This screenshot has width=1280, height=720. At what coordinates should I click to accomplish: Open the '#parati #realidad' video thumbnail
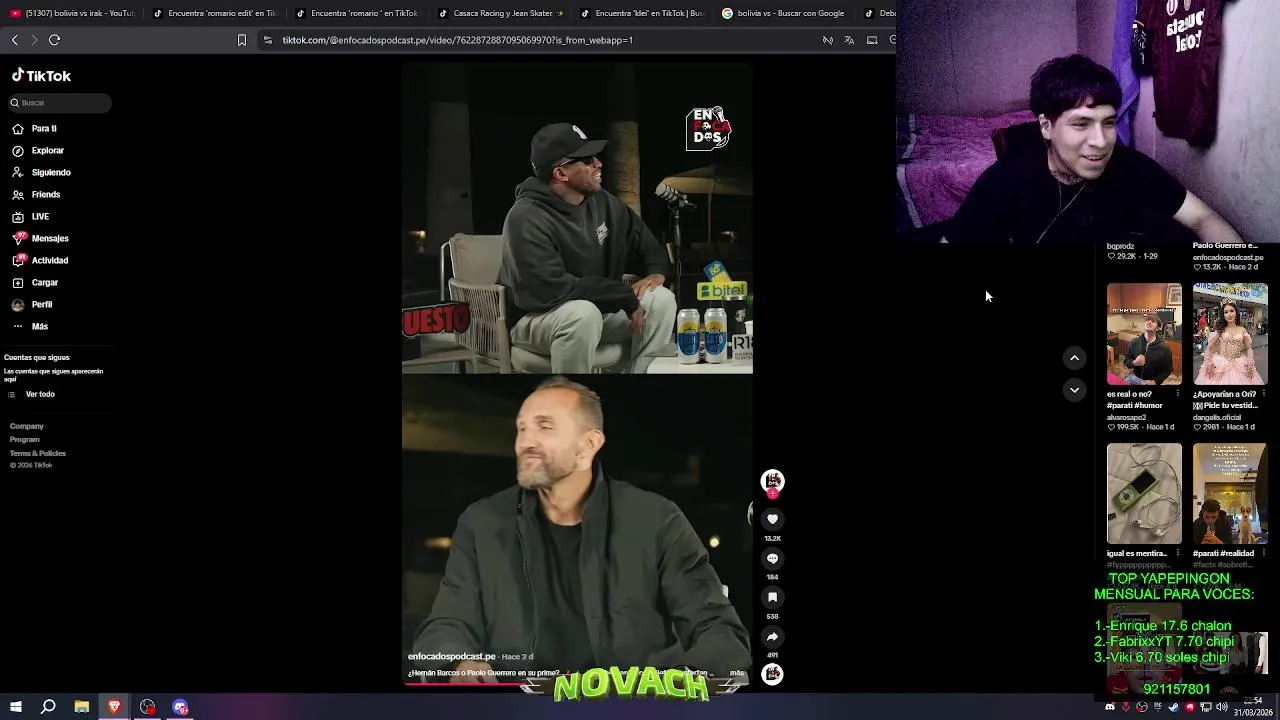[x=1230, y=493]
